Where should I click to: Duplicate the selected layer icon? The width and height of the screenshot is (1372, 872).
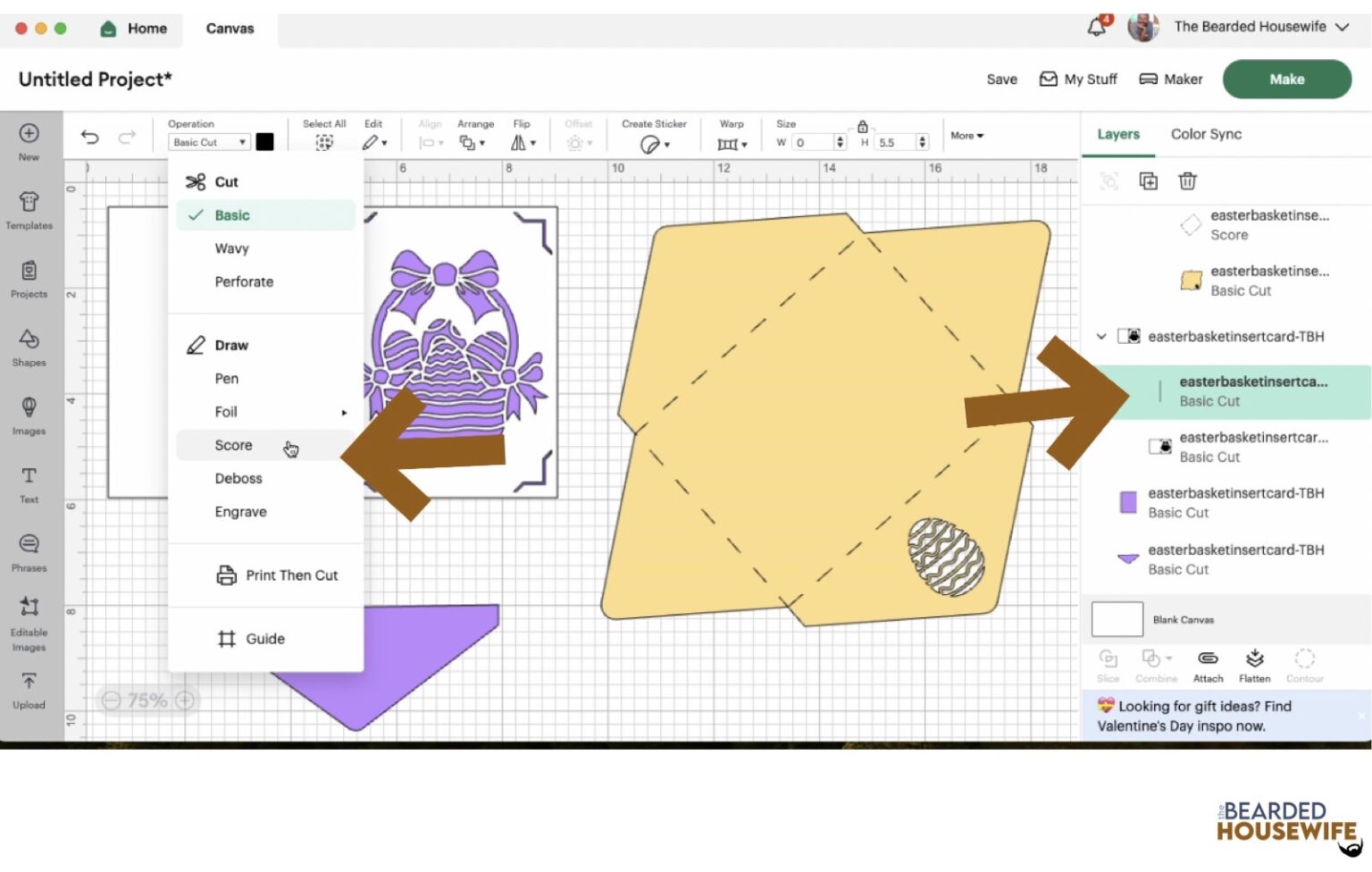point(1148,181)
